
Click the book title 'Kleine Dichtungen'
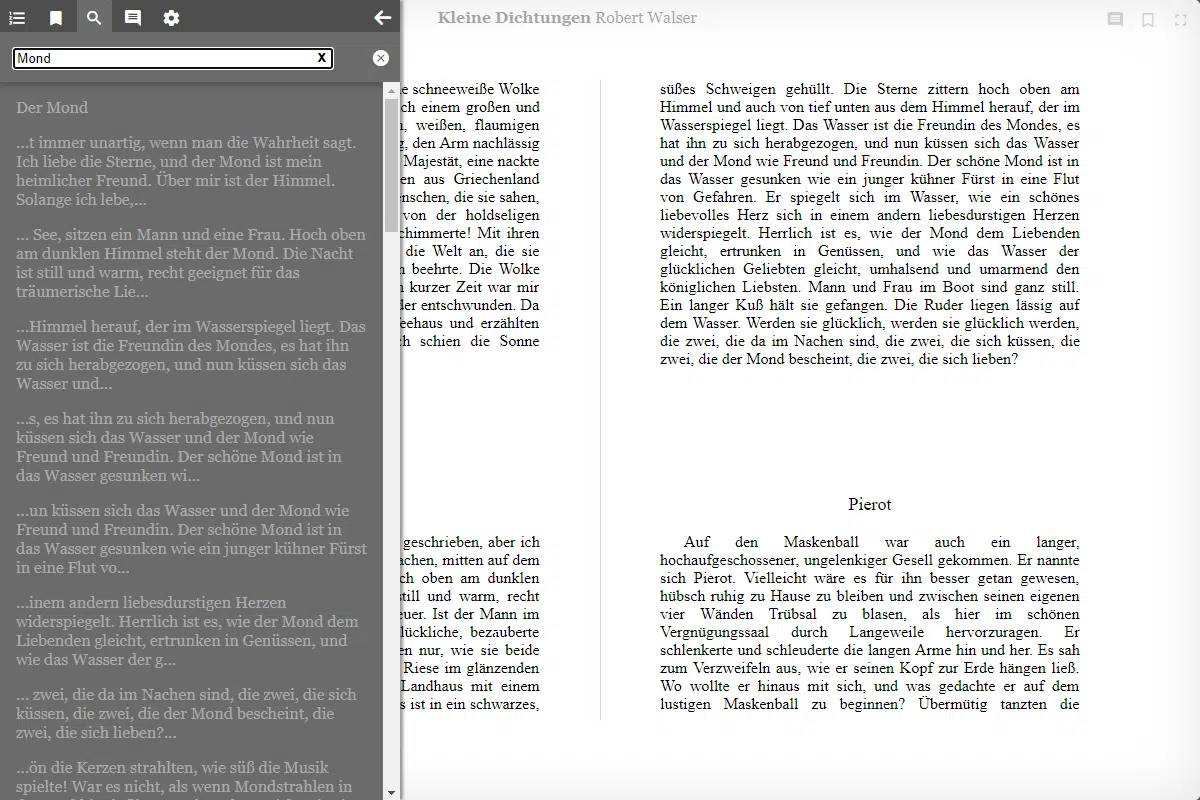tap(514, 18)
